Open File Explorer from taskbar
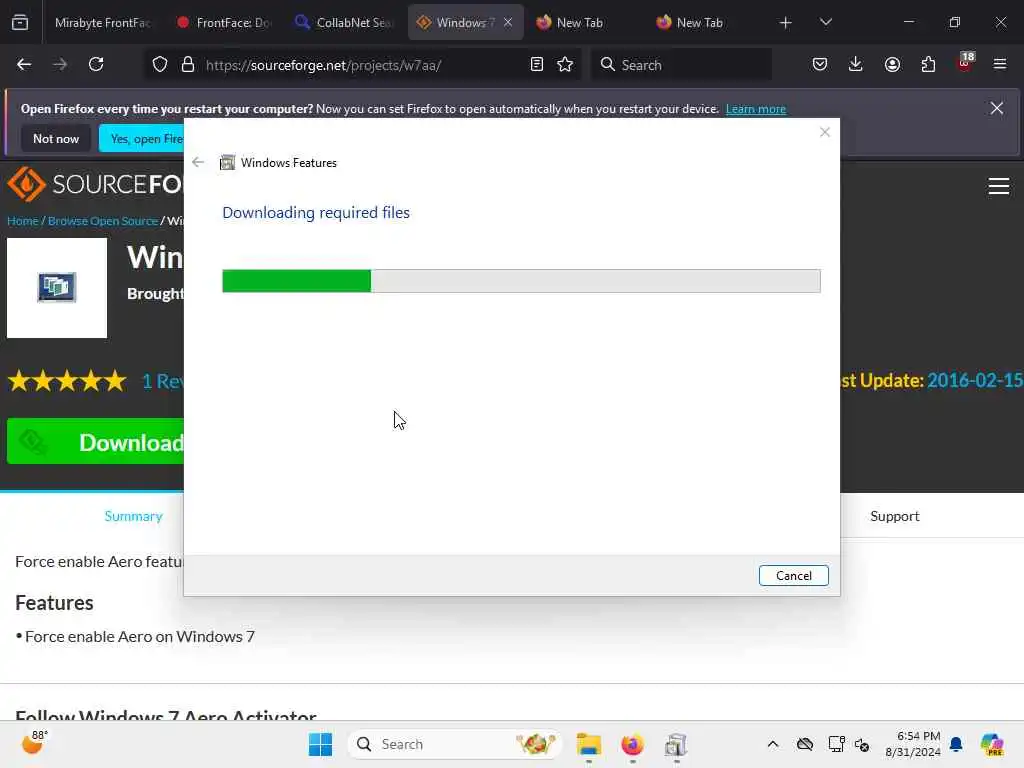Image resolution: width=1024 pixels, height=768 pixels. [588, 744]
